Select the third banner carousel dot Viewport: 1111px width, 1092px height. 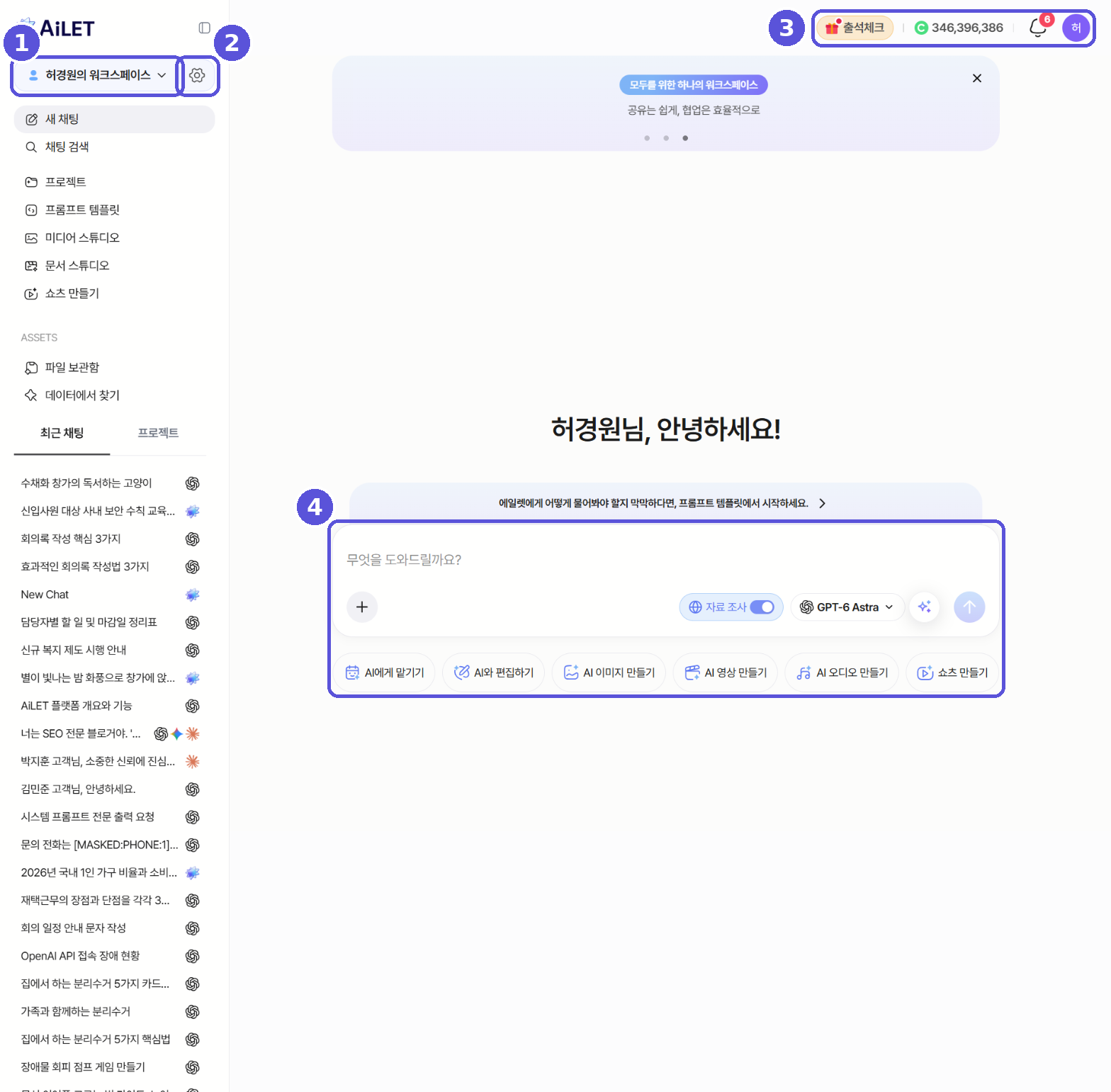click(685, 138)
